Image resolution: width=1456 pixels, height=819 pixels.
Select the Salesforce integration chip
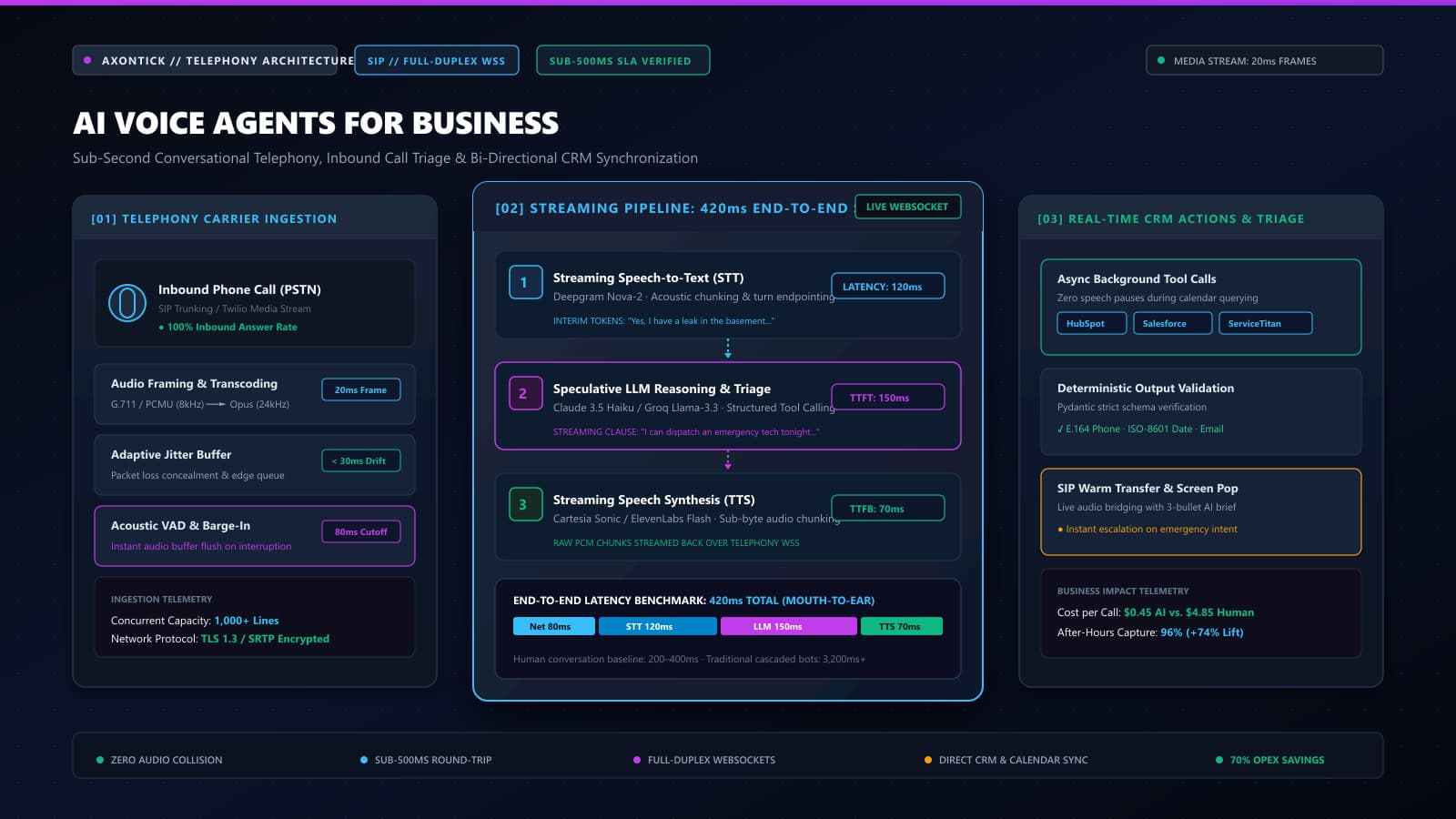coord(1173,323)
